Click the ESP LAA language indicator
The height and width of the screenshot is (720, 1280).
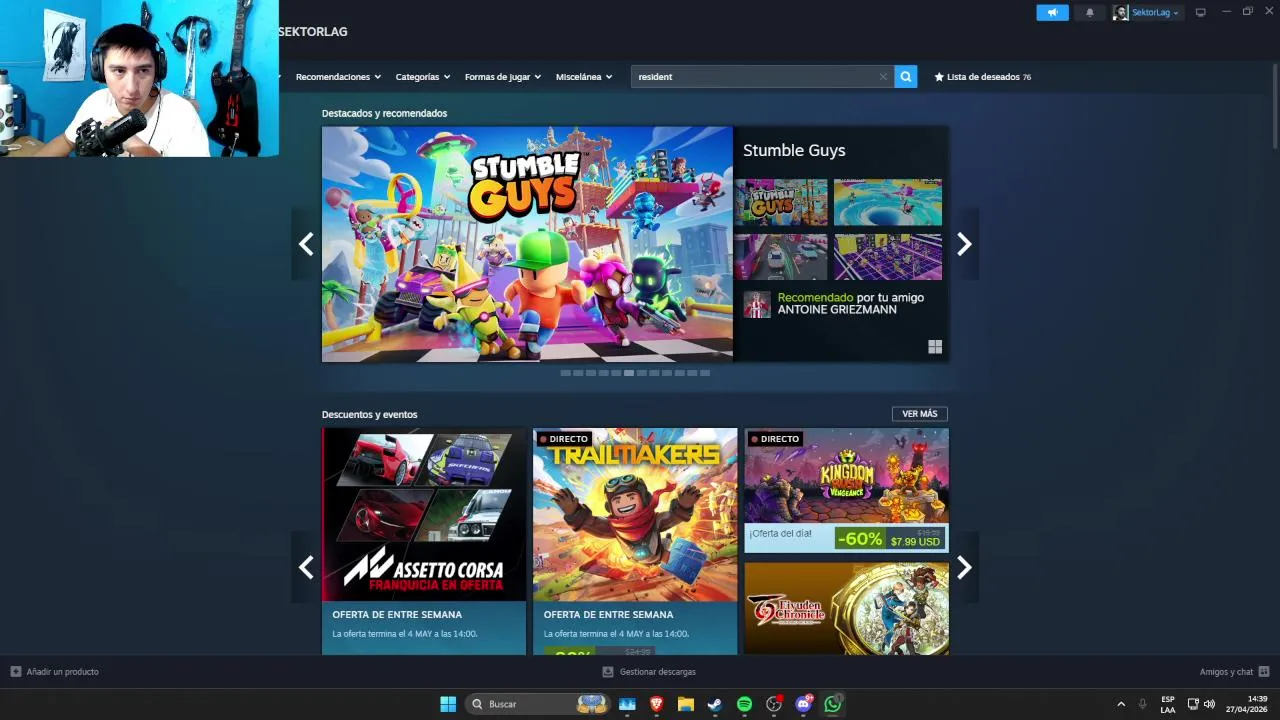1168,704
